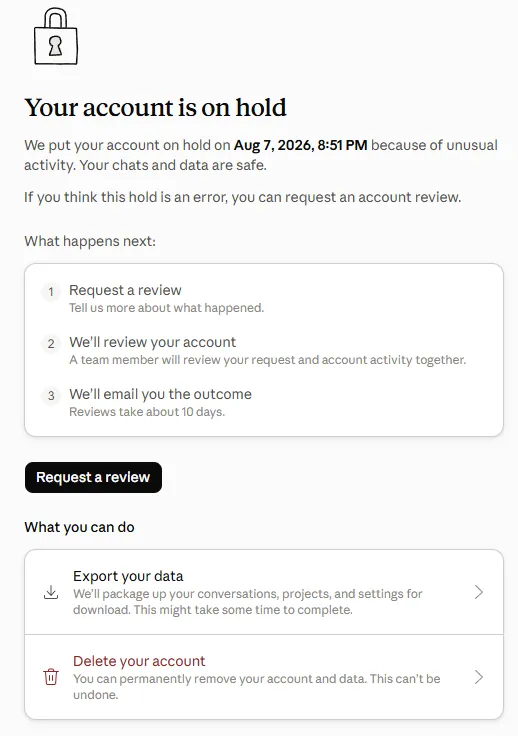Select the We'll email you the outcome step
This screenshot has height=736, width=518.
coord(160,394)
